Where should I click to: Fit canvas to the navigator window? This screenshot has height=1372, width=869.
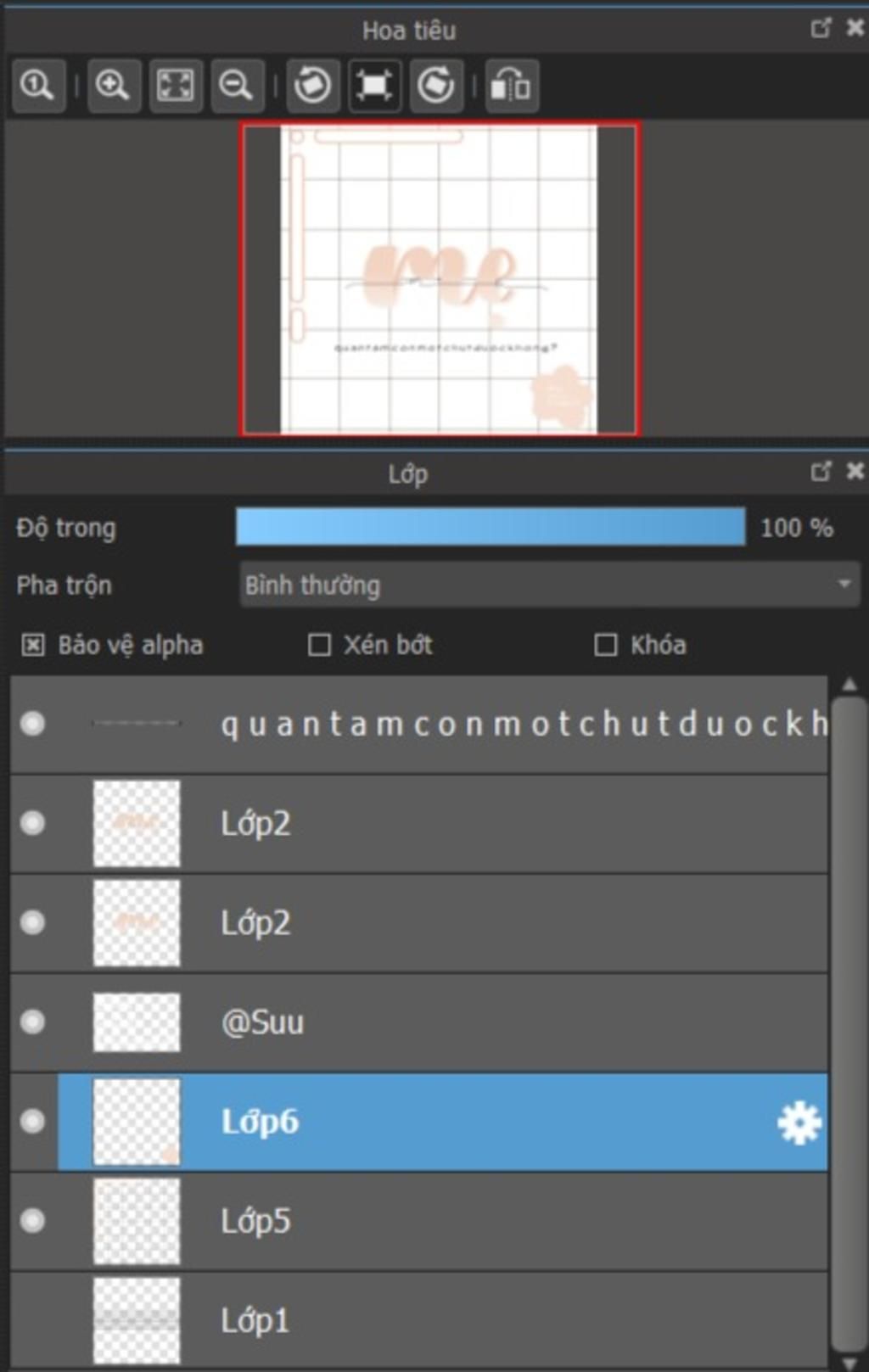click(176, 86)
